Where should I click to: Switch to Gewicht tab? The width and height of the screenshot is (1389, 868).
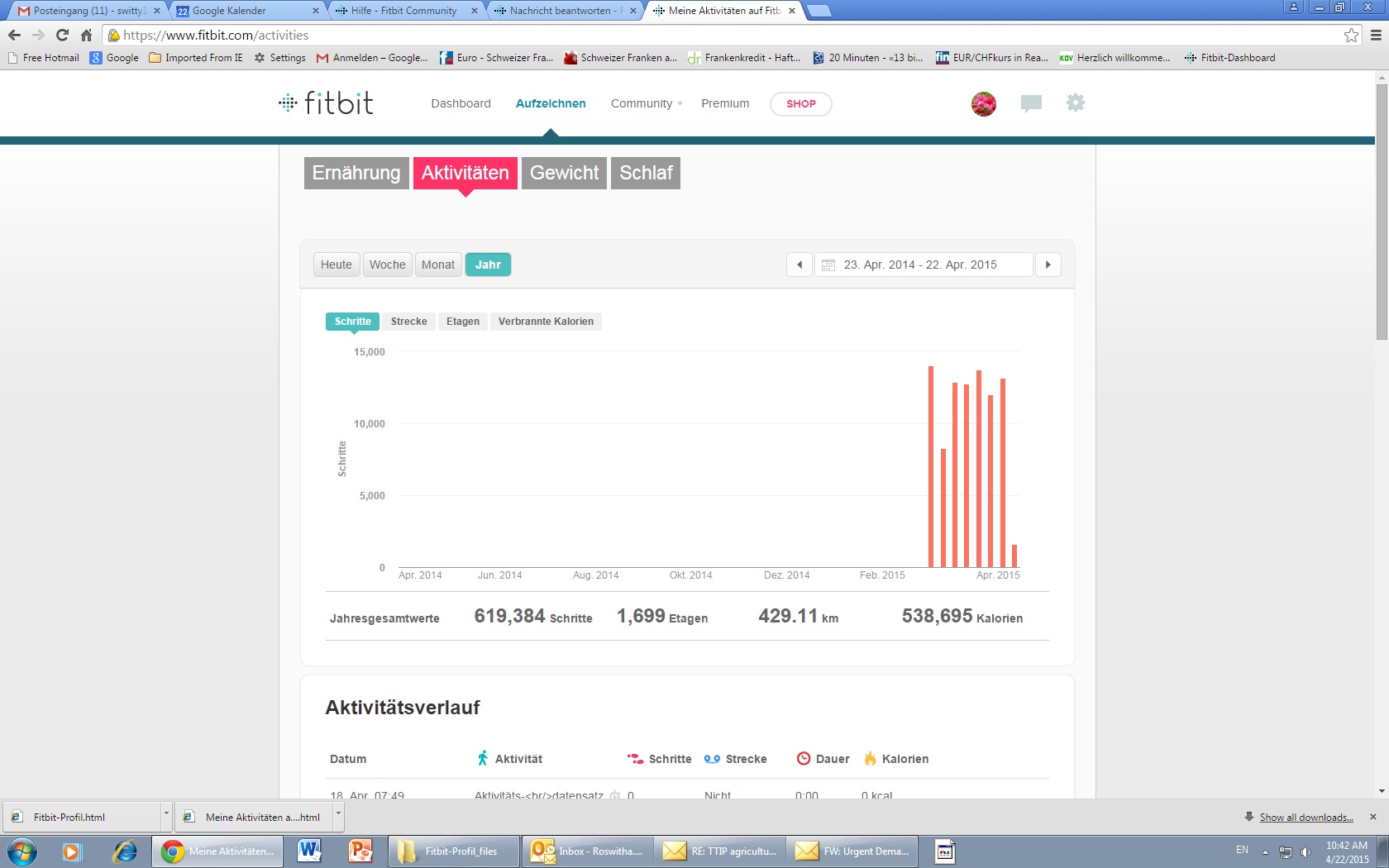[x=565, y=173]
